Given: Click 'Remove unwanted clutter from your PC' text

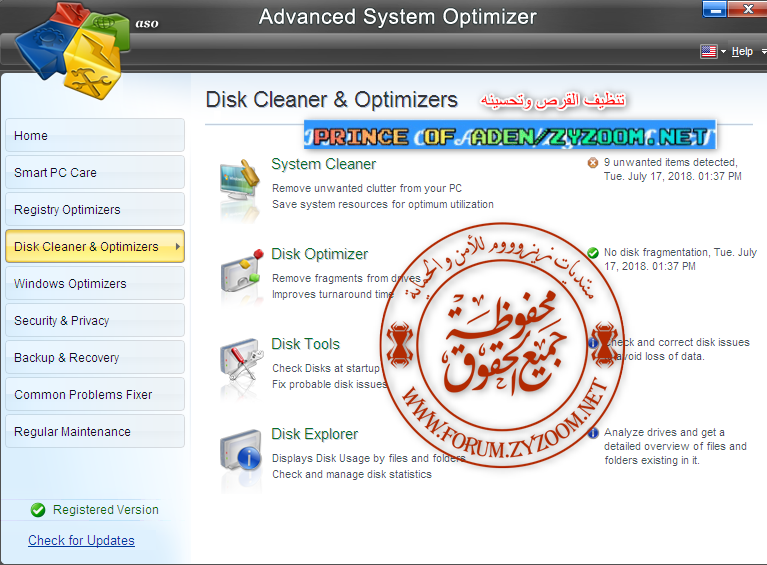Looking at the screenshot, I should coord(367,188).
